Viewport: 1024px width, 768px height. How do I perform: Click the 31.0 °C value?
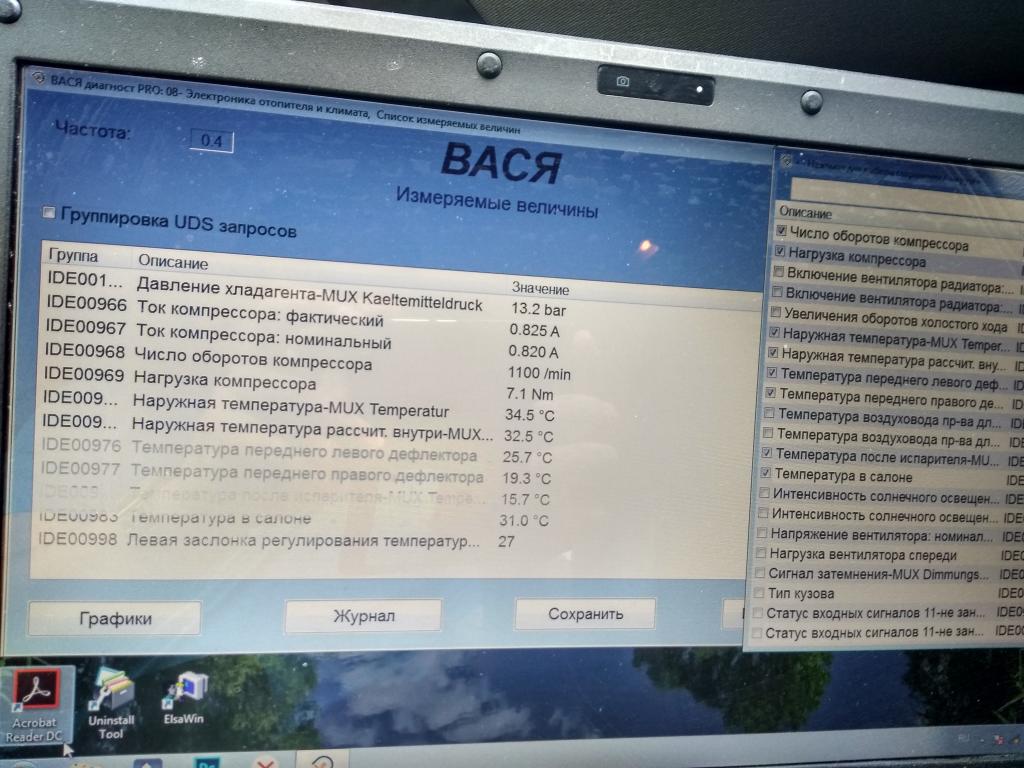pyautogui.click(x=524, y=520)
